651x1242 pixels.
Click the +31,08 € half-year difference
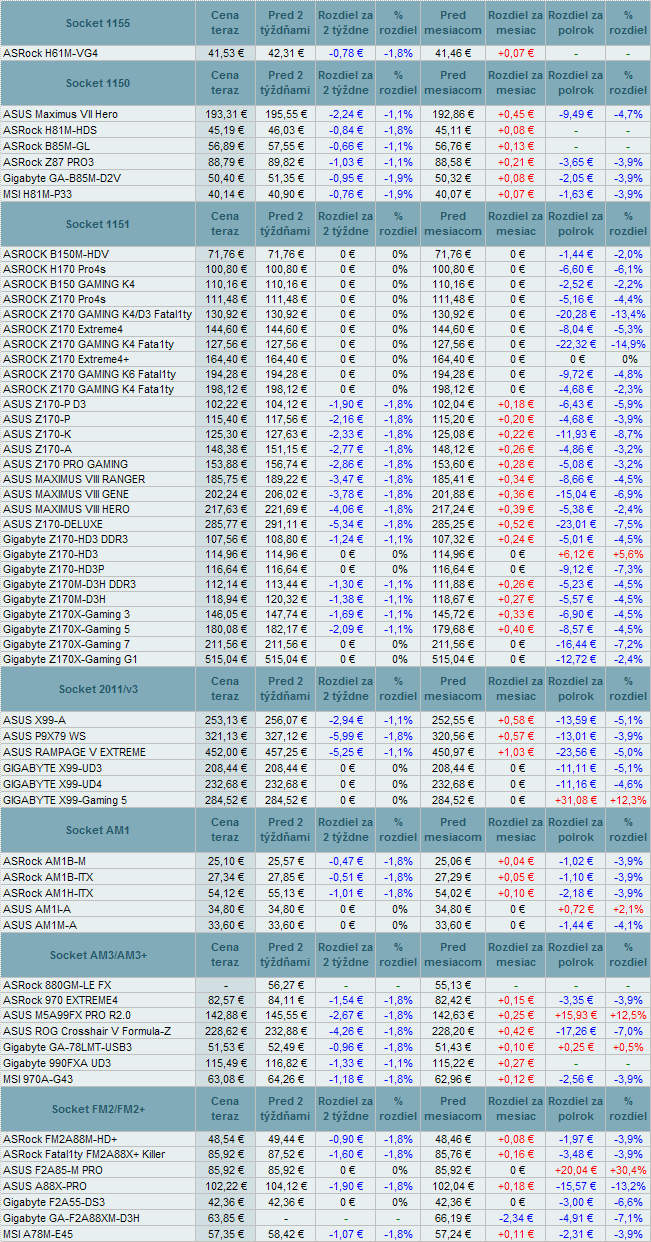[576, 800]
